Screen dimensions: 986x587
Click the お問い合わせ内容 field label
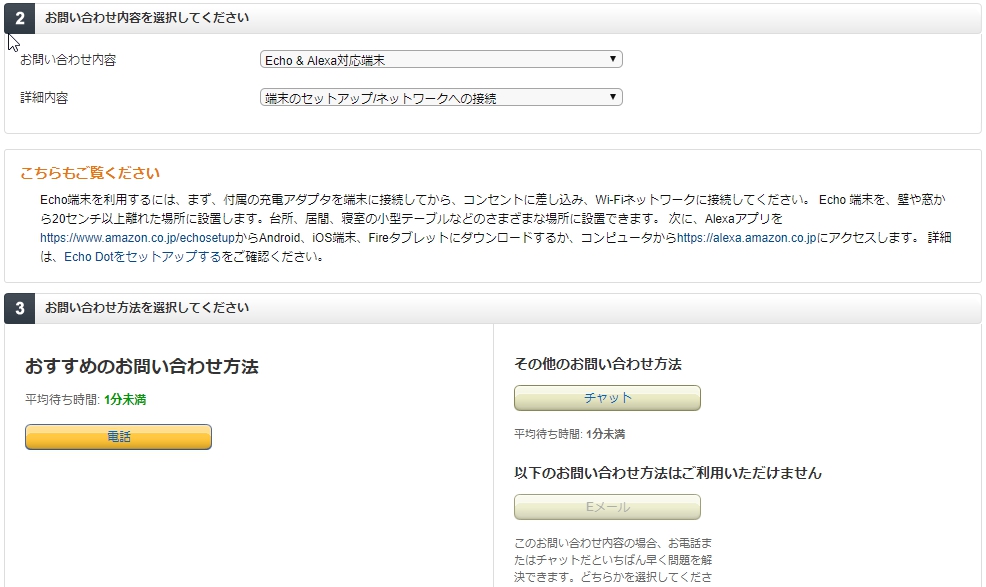pyautogui.click(x=68, y=60)
